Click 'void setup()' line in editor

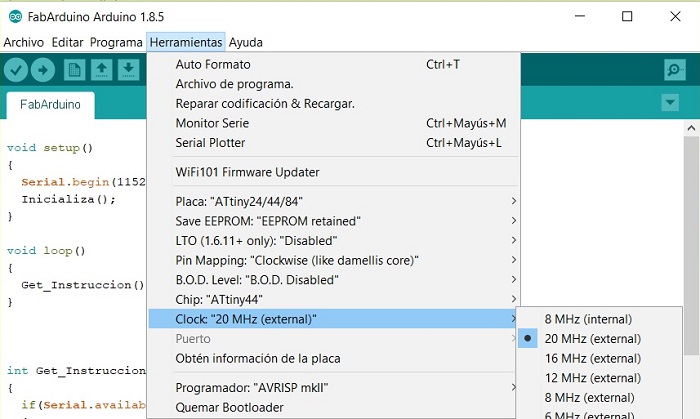click(50, 148)
